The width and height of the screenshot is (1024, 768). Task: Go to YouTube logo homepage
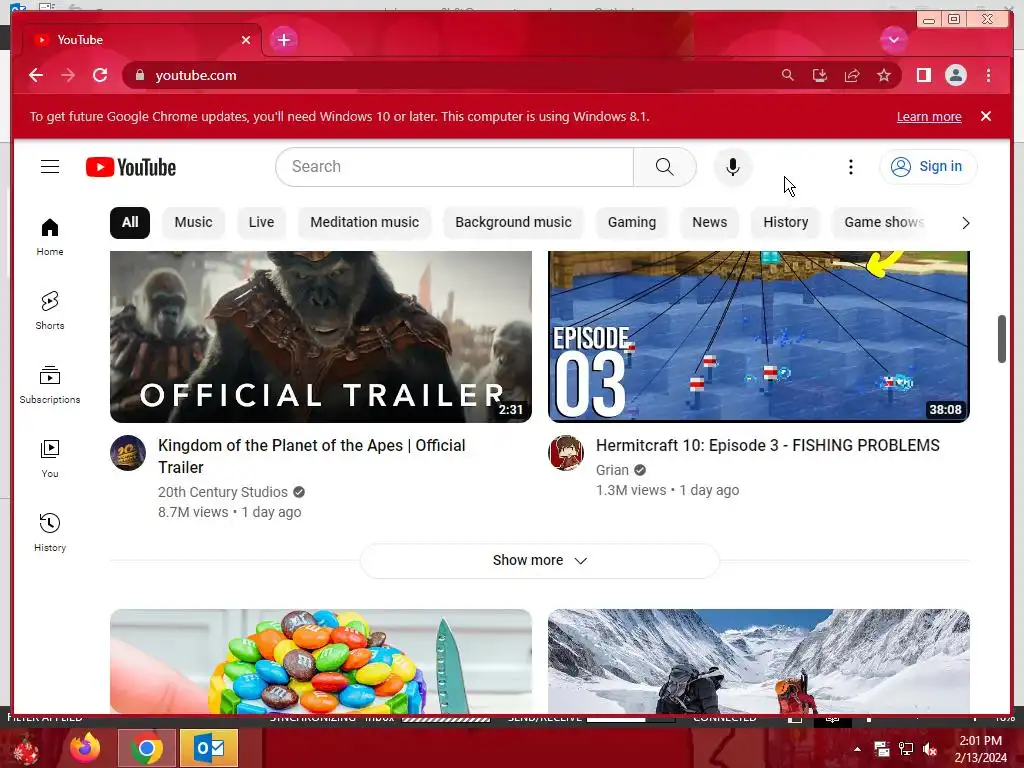pos(131,167)
